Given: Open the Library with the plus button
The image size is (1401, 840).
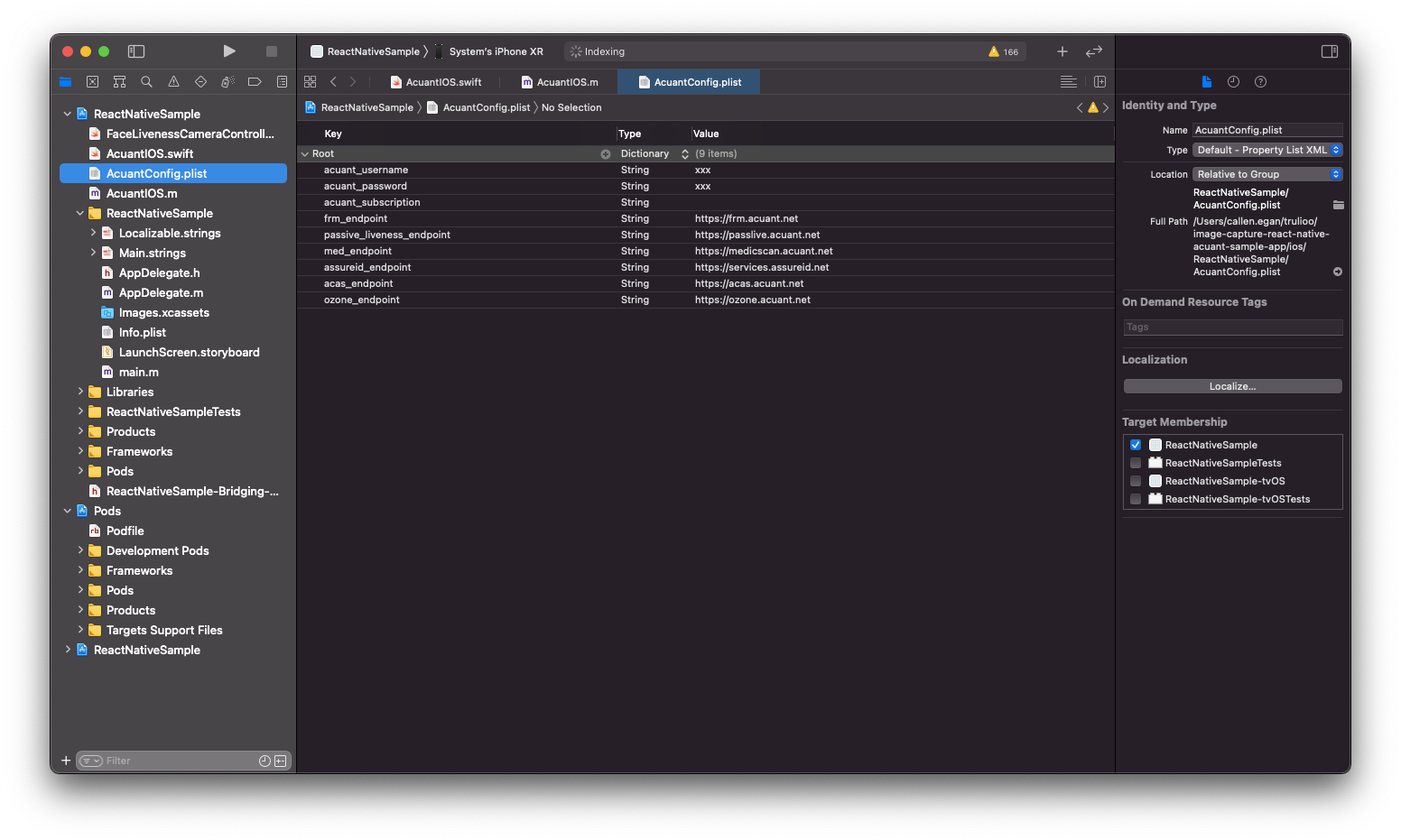Looking at the screenshot, I should coord(1062,51).
